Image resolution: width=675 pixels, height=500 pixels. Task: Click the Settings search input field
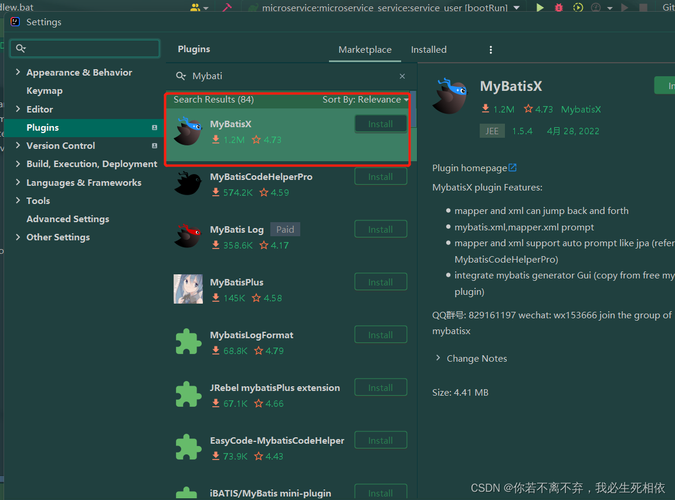point(85,48)
